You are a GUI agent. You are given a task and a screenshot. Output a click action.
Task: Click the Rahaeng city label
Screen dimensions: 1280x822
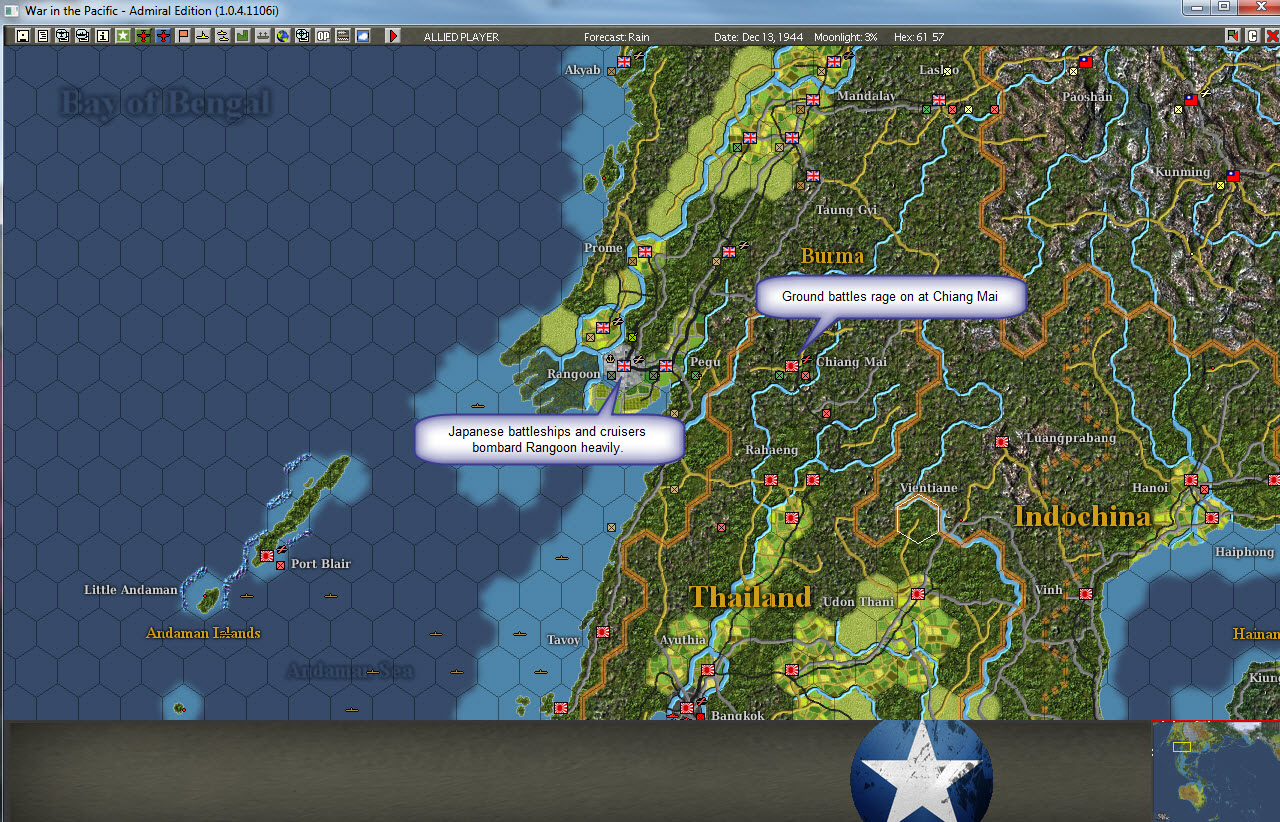tap(771, 450)
